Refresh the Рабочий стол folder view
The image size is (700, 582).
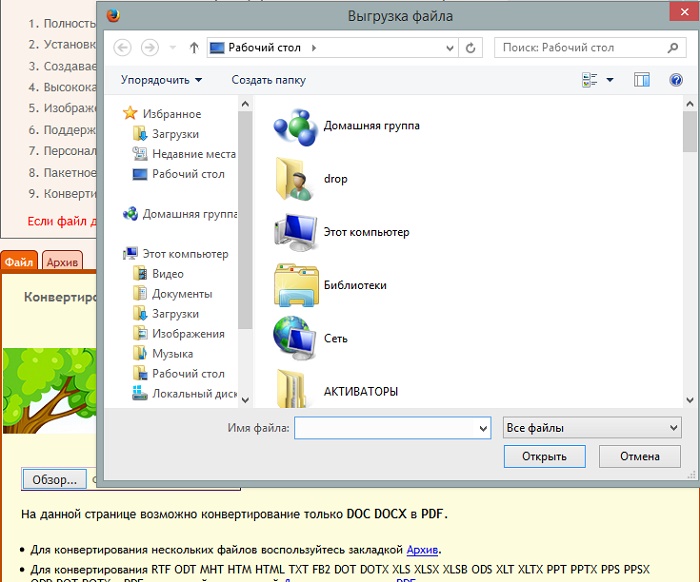click(472, 48)
